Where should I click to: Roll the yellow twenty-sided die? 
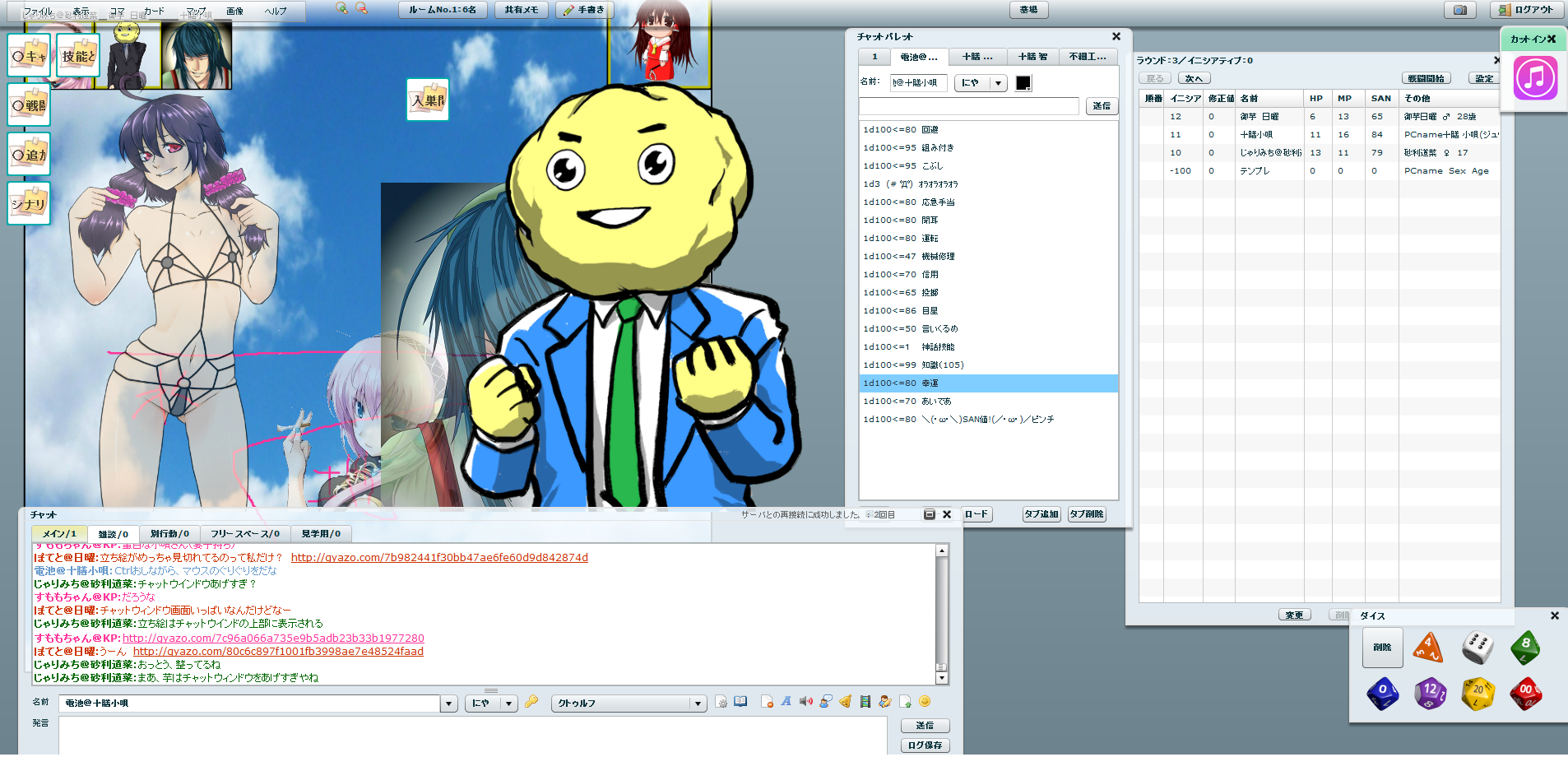pos(1478,693)
